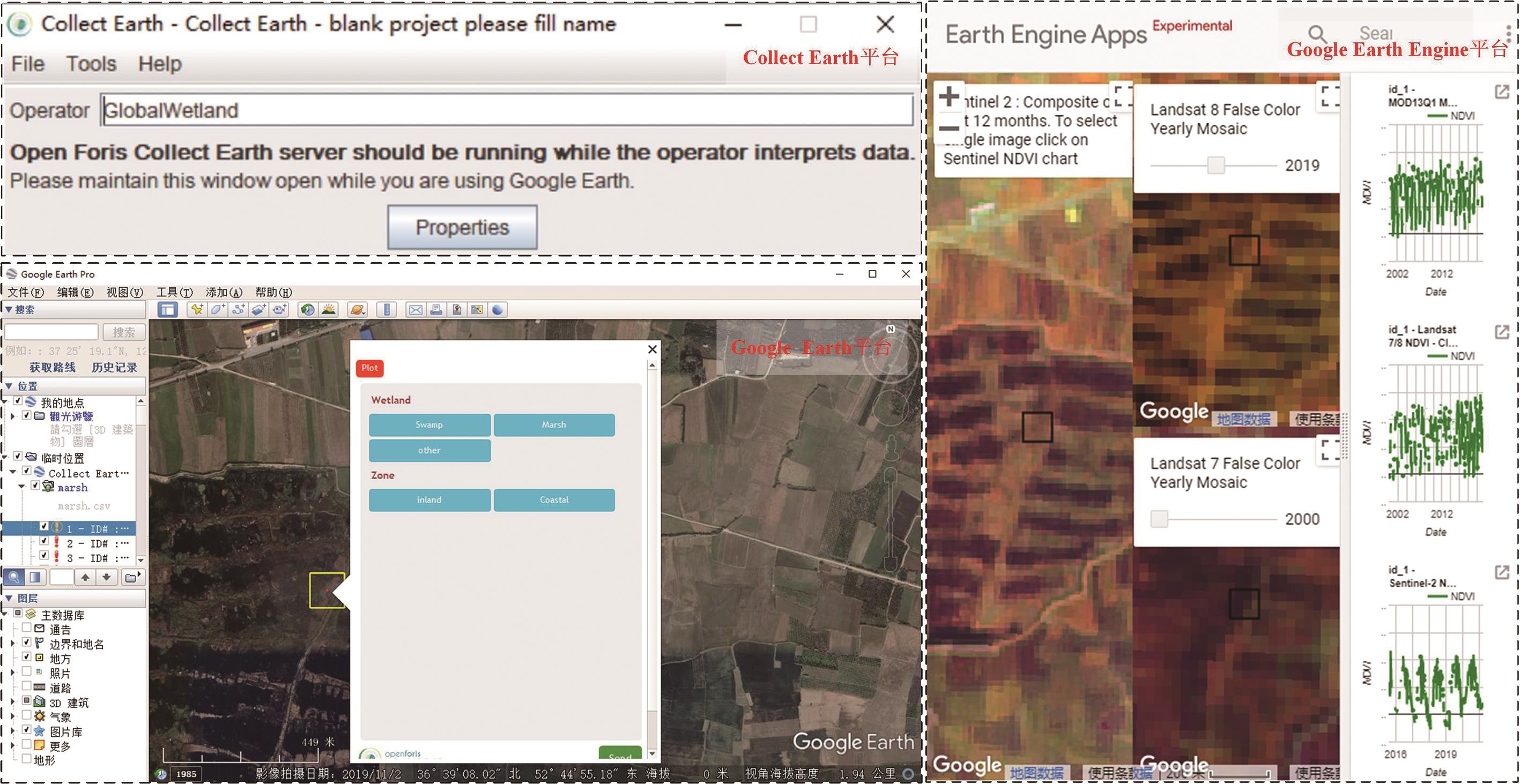Click the 获取路线 link
1520x784 pixels.
(53, 368)
